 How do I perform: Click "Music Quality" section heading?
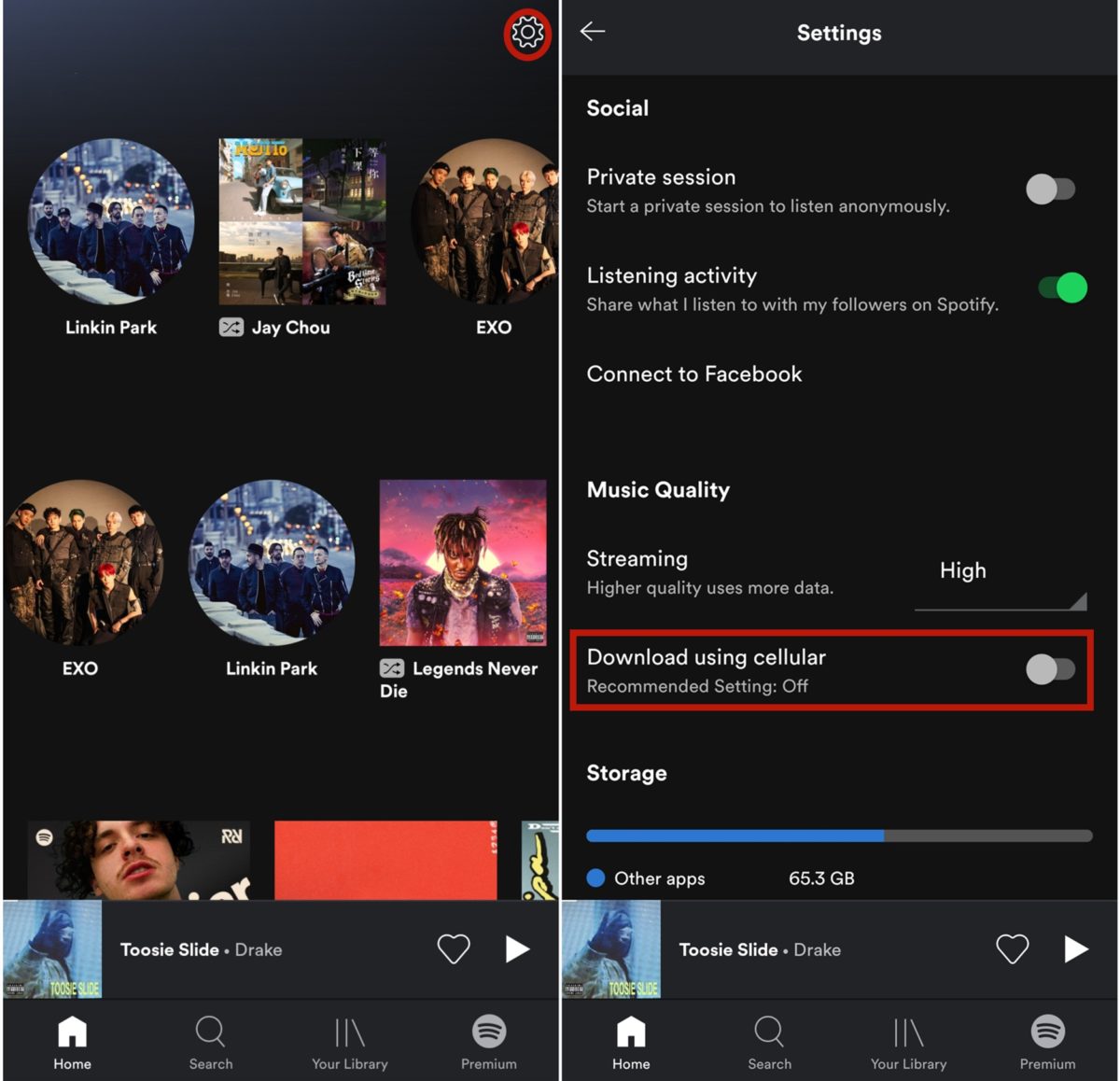pyautogui.click(x=658, y=490)
